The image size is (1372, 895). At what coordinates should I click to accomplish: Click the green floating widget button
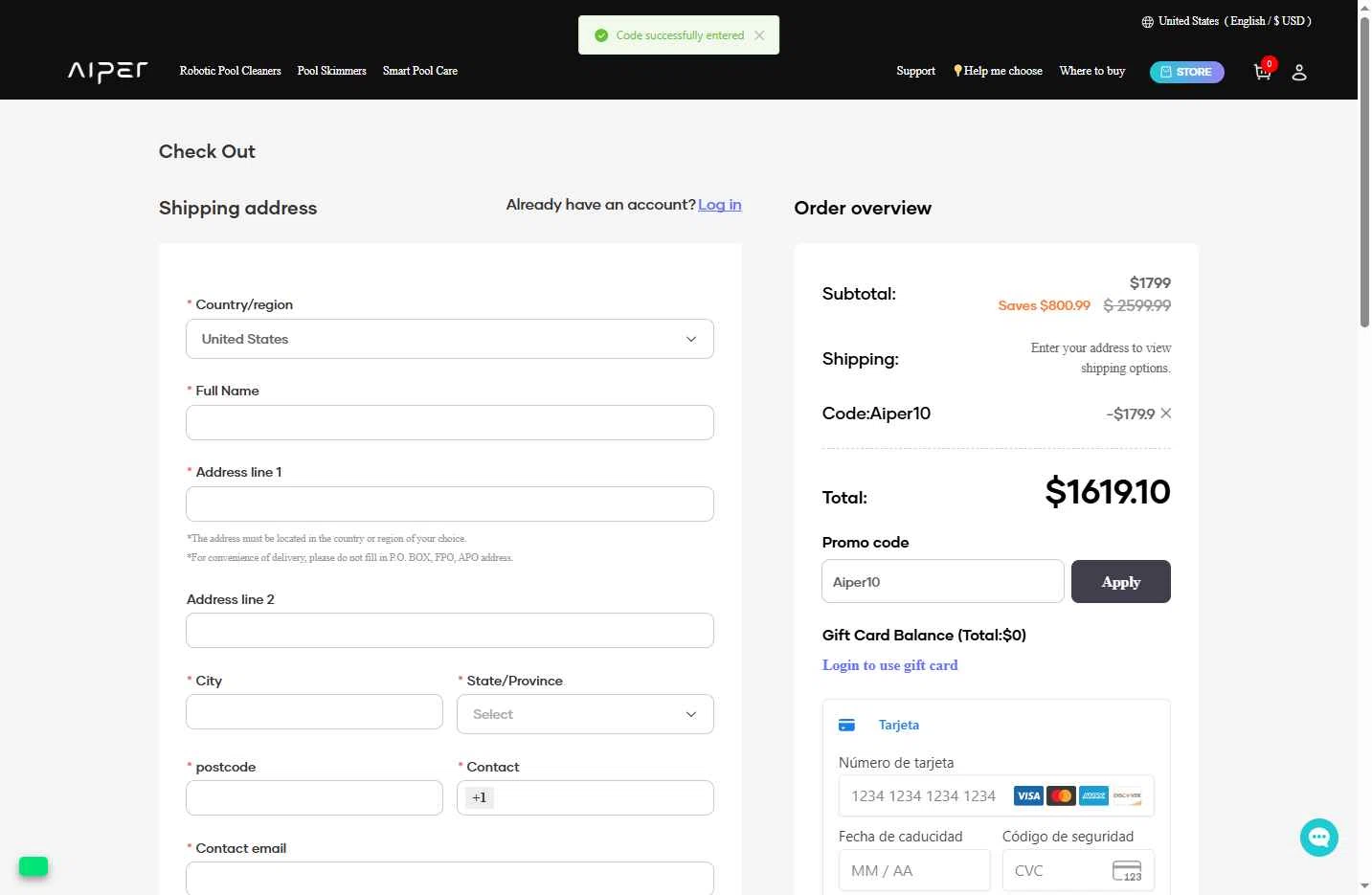pos(34,866)
